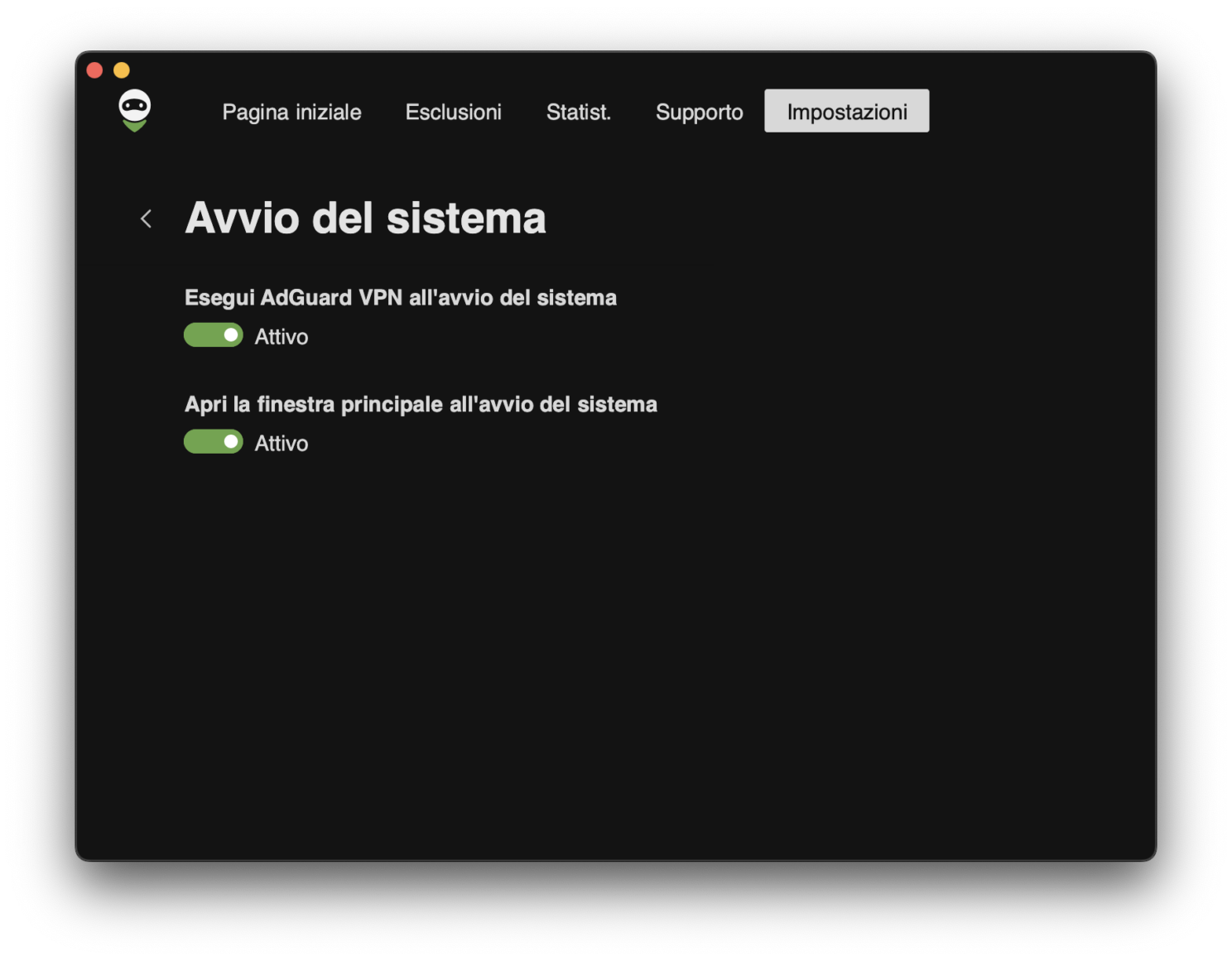
Task: Click the Avvio del sistema heading
Action: (365, 219)
